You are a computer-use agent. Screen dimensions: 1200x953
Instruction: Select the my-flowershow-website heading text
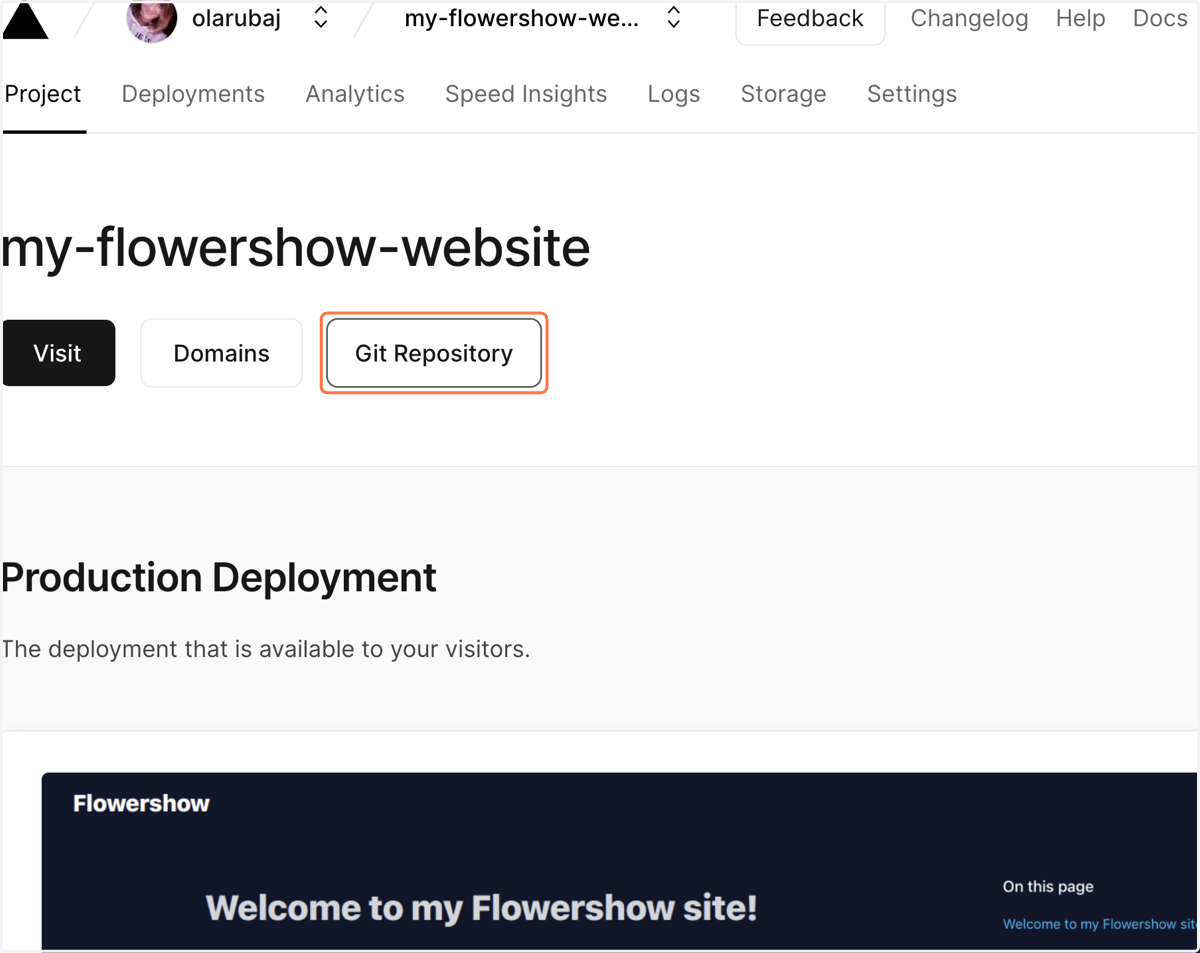(x=296, y=247)
